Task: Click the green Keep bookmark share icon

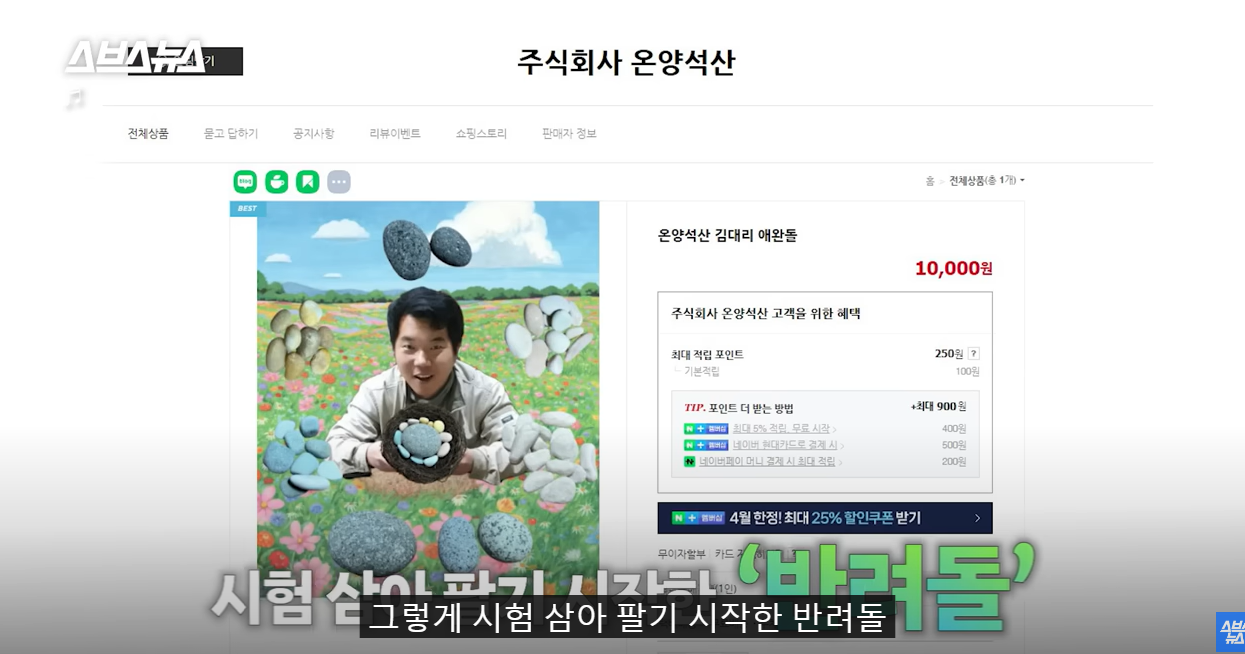Action: 307,182
